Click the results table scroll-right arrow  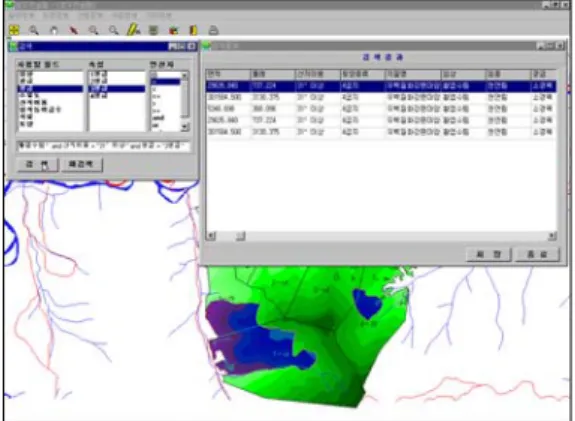(552, 236)
